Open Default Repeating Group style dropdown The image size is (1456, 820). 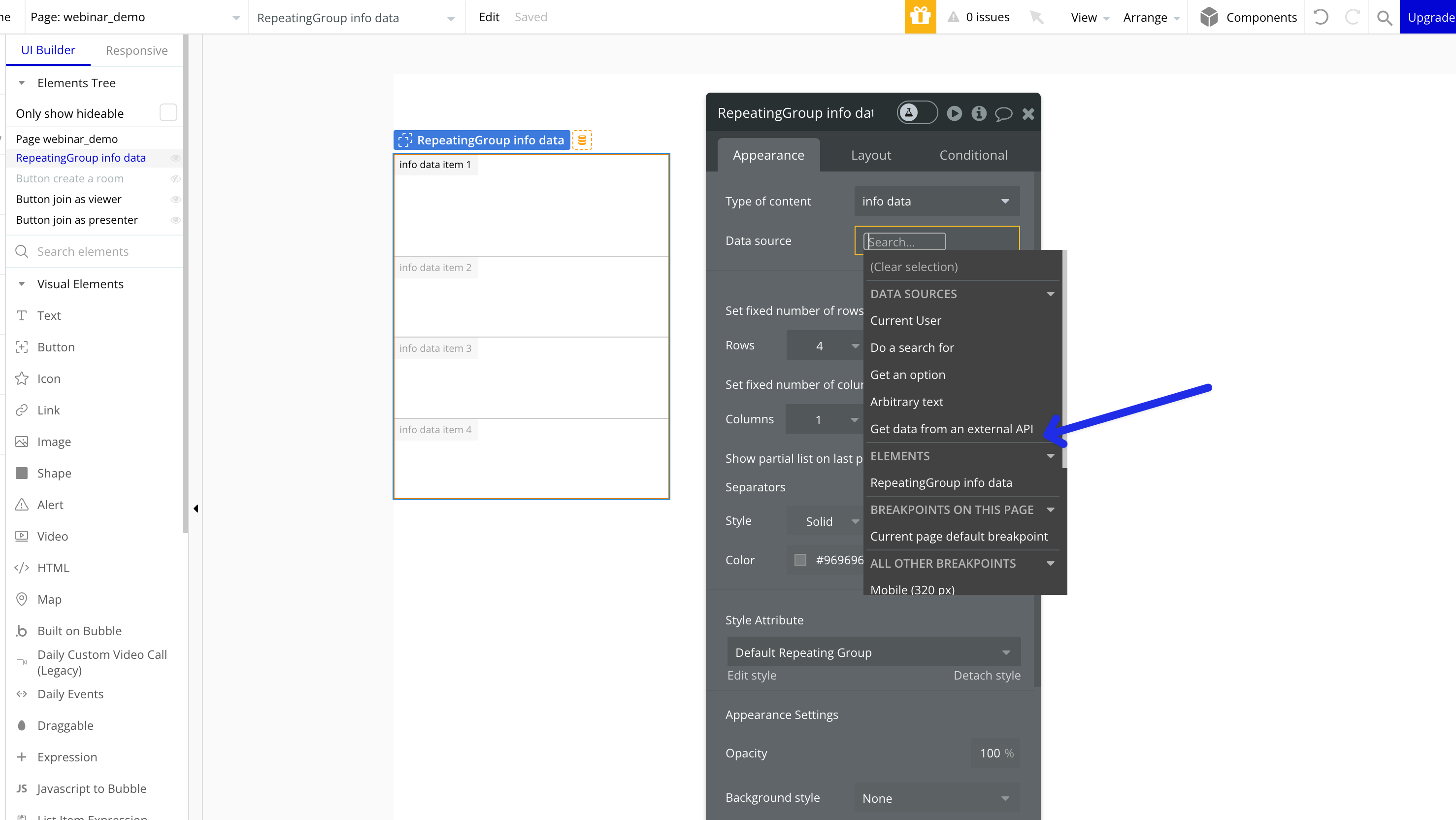(x=873, y=652)
